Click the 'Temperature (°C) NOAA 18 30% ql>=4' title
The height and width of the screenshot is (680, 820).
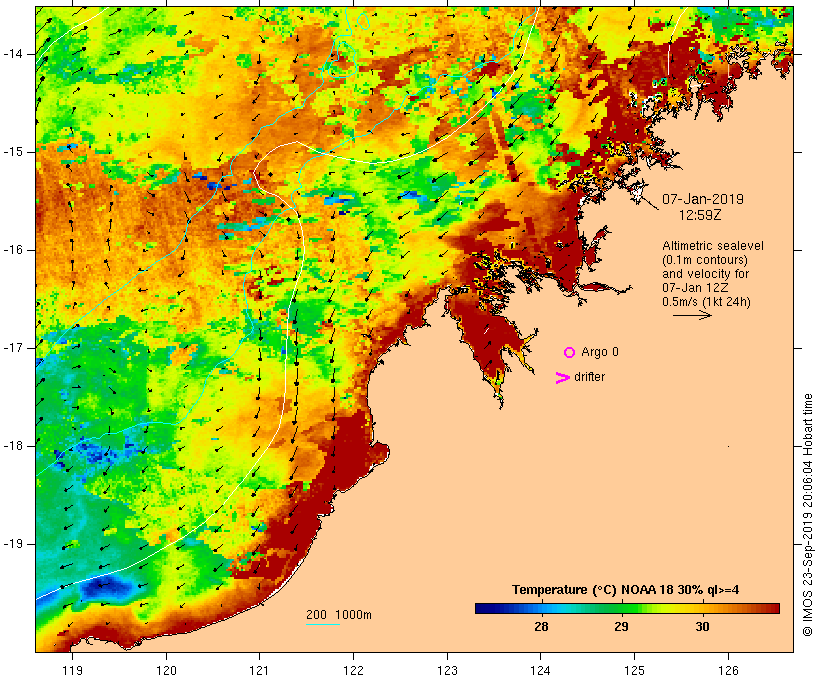(625, 590)
